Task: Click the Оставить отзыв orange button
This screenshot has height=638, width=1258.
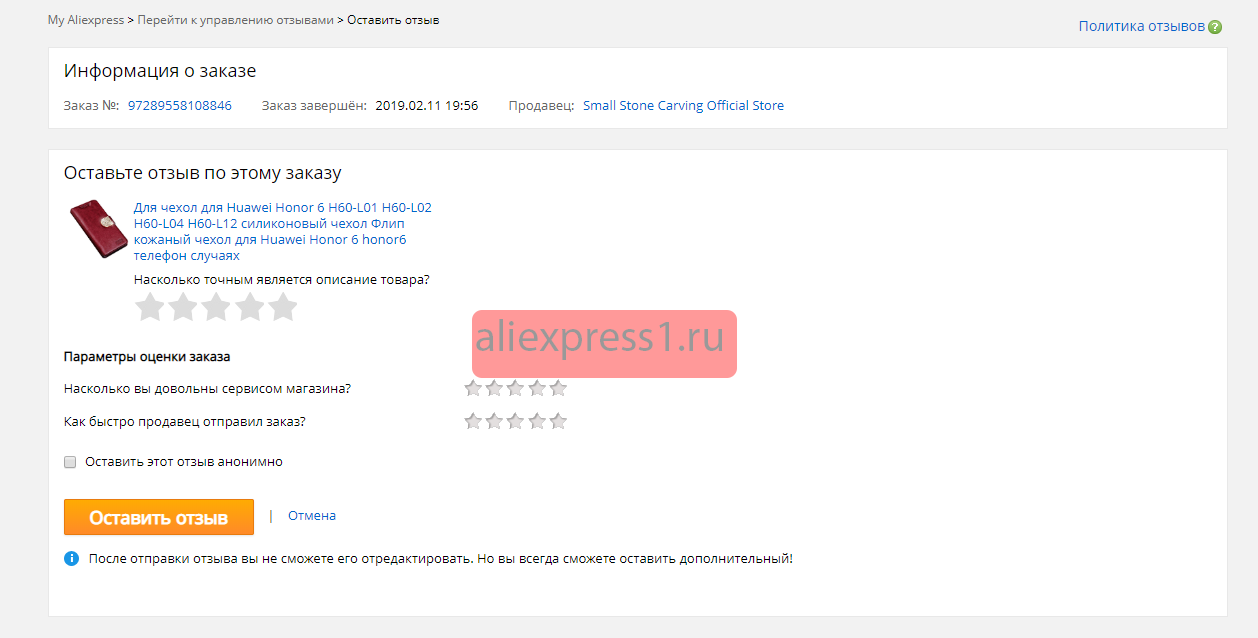Action: [159, 517]
